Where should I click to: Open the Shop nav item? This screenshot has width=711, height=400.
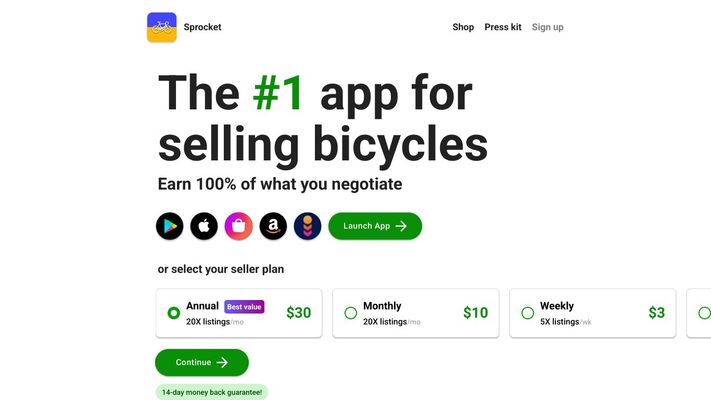tap(463, 27)
